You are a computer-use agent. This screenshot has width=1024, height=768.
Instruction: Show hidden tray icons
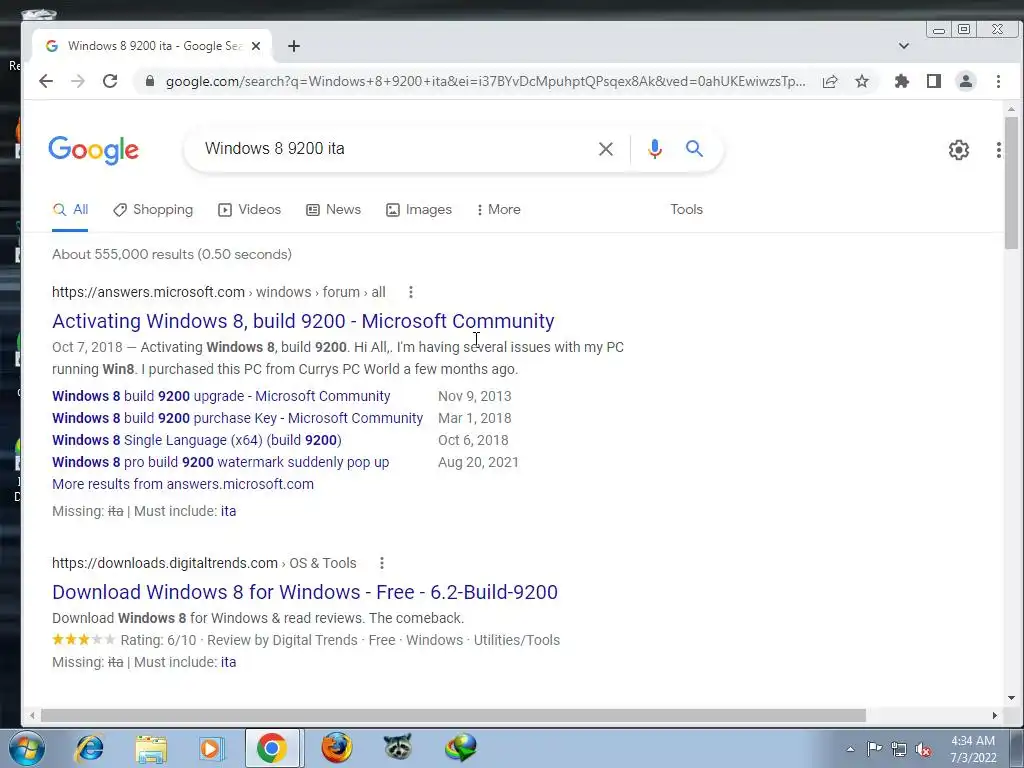click(850, 749)
